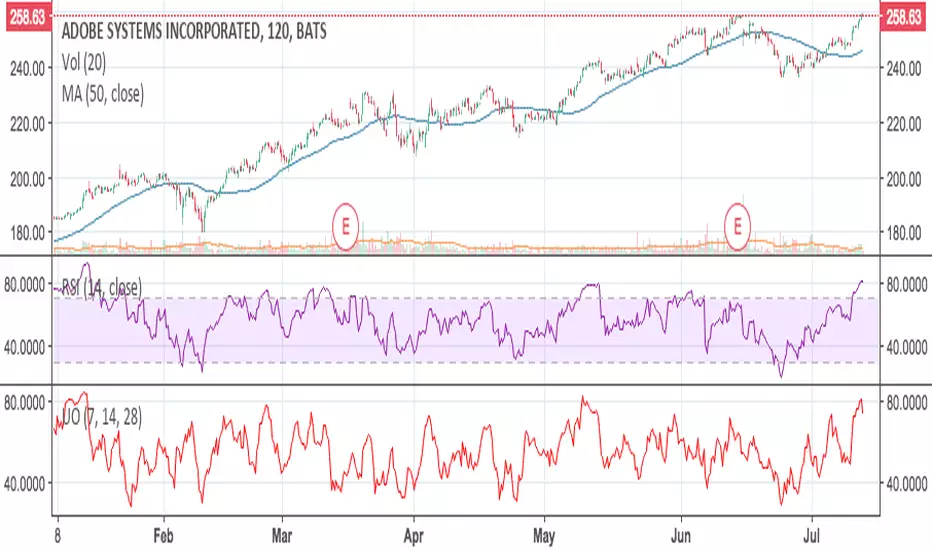The height and width of the screenshot is (550, 932).
Task: Click the 80.0000 label on right UO axis
Action: (906, 403)
